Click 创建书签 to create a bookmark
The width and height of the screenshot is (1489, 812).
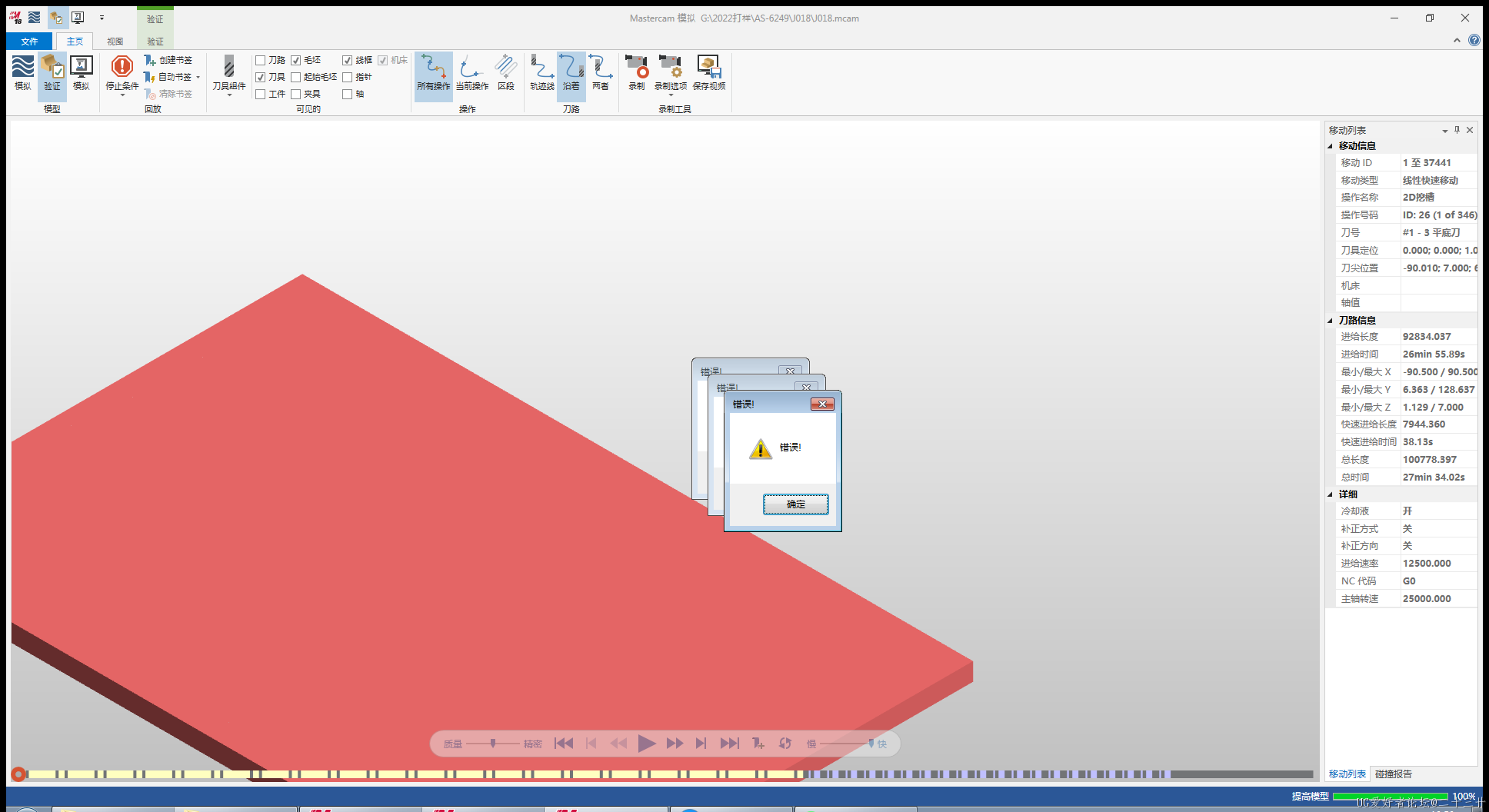click(x=168, y=60)
